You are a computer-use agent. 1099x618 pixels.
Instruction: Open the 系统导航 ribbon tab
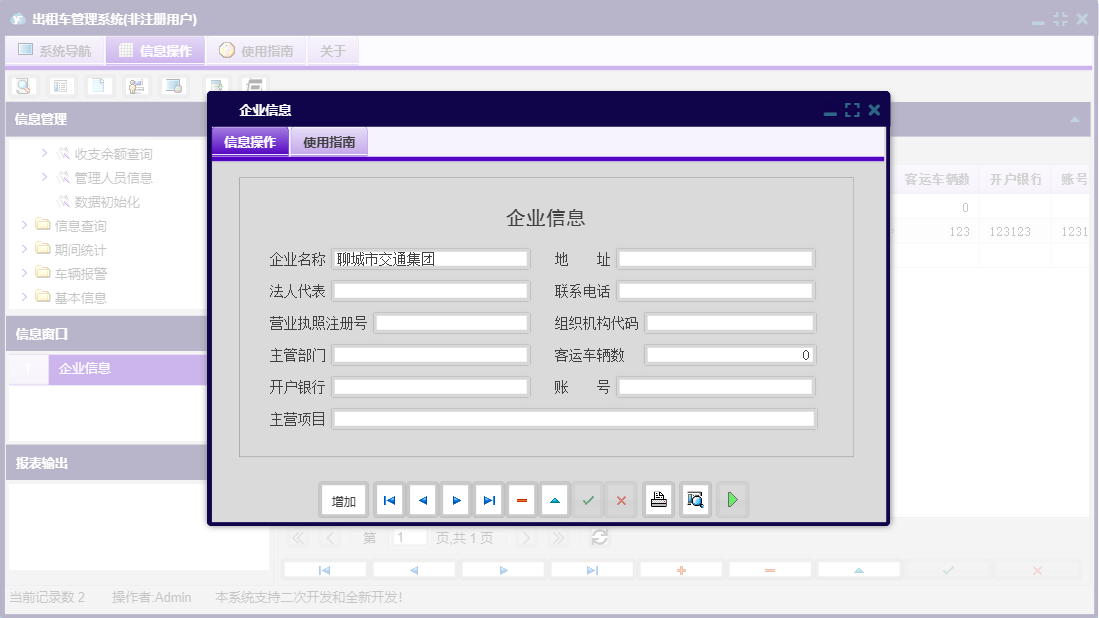[55, 49]
